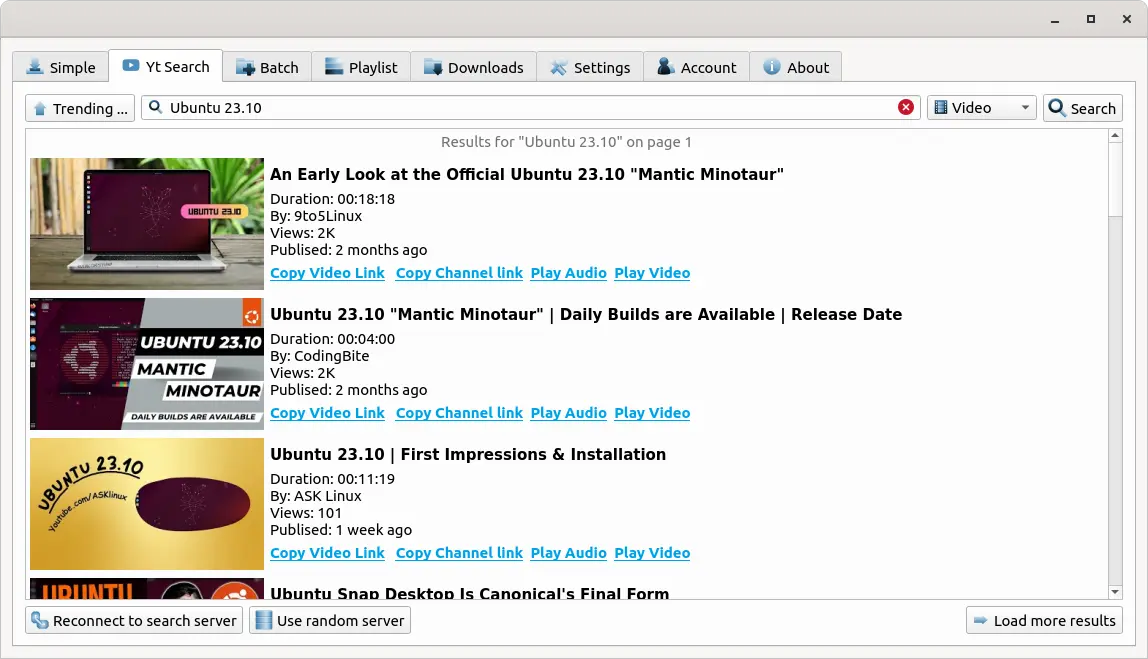This screenshot has height=659, width=1148.
Task: Click Reconnect to search server
Action: point(133,620)
